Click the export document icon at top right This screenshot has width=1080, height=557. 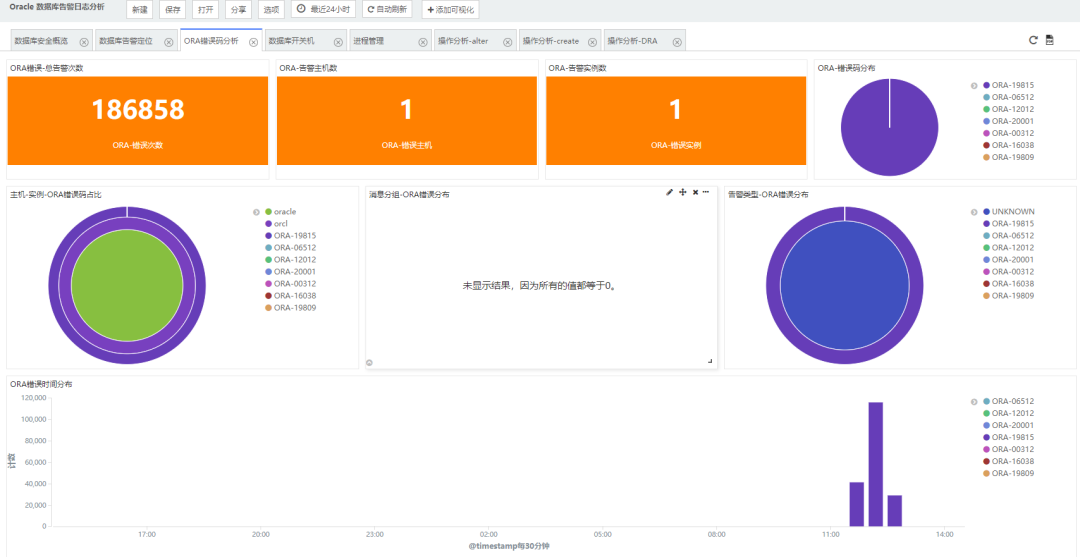(x=1050, y=40)
